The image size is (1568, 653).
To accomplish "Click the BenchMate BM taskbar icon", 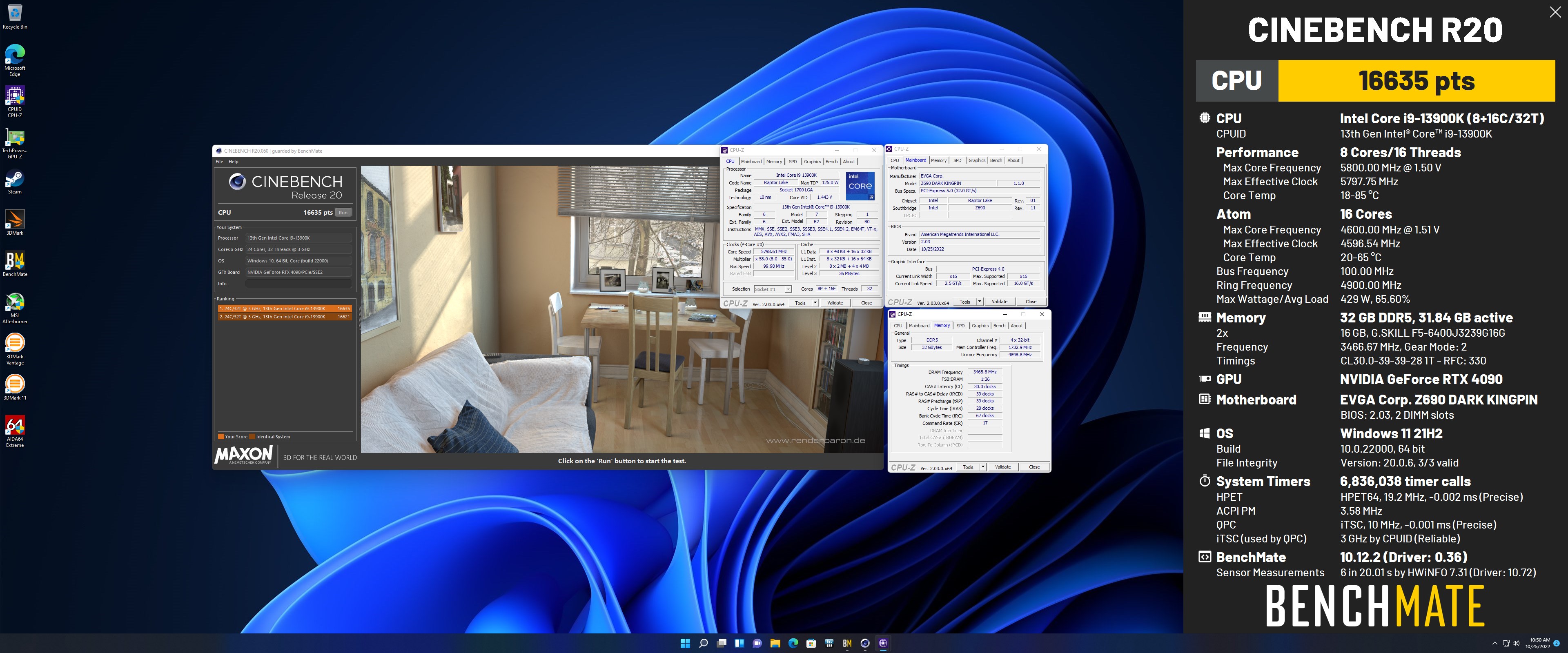I will point(847,643).
